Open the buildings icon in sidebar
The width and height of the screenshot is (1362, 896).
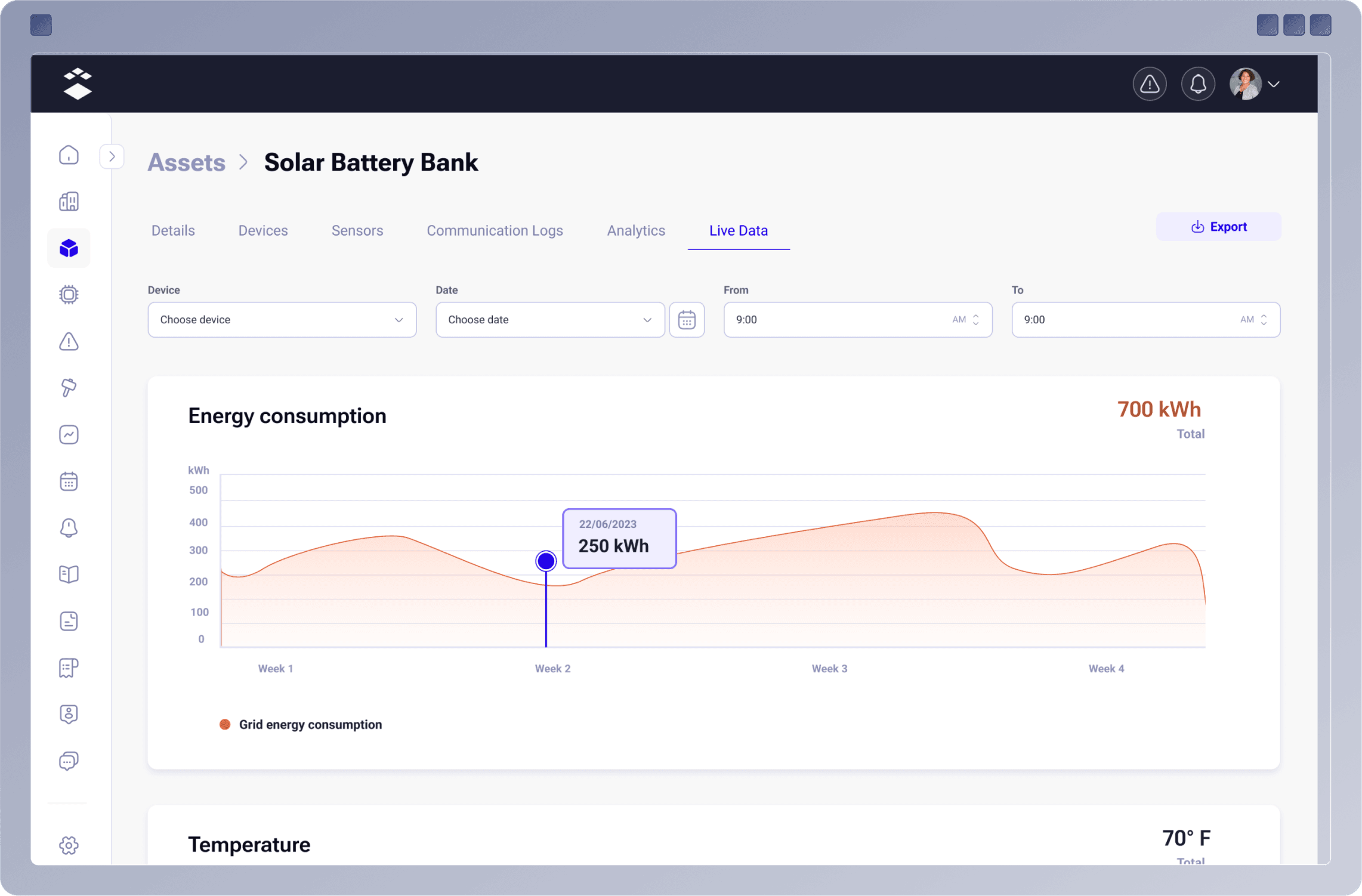pos(69,202)
